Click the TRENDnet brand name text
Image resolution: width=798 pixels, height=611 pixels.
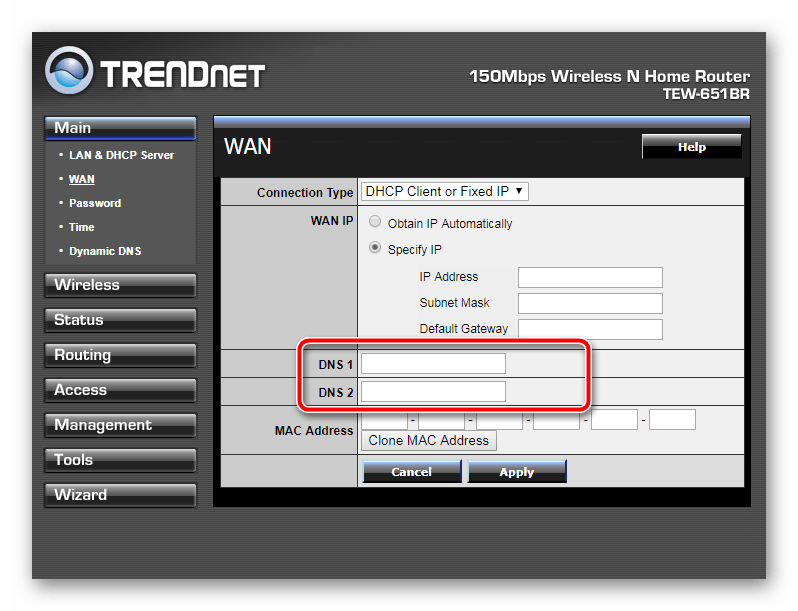pos(183,74)
